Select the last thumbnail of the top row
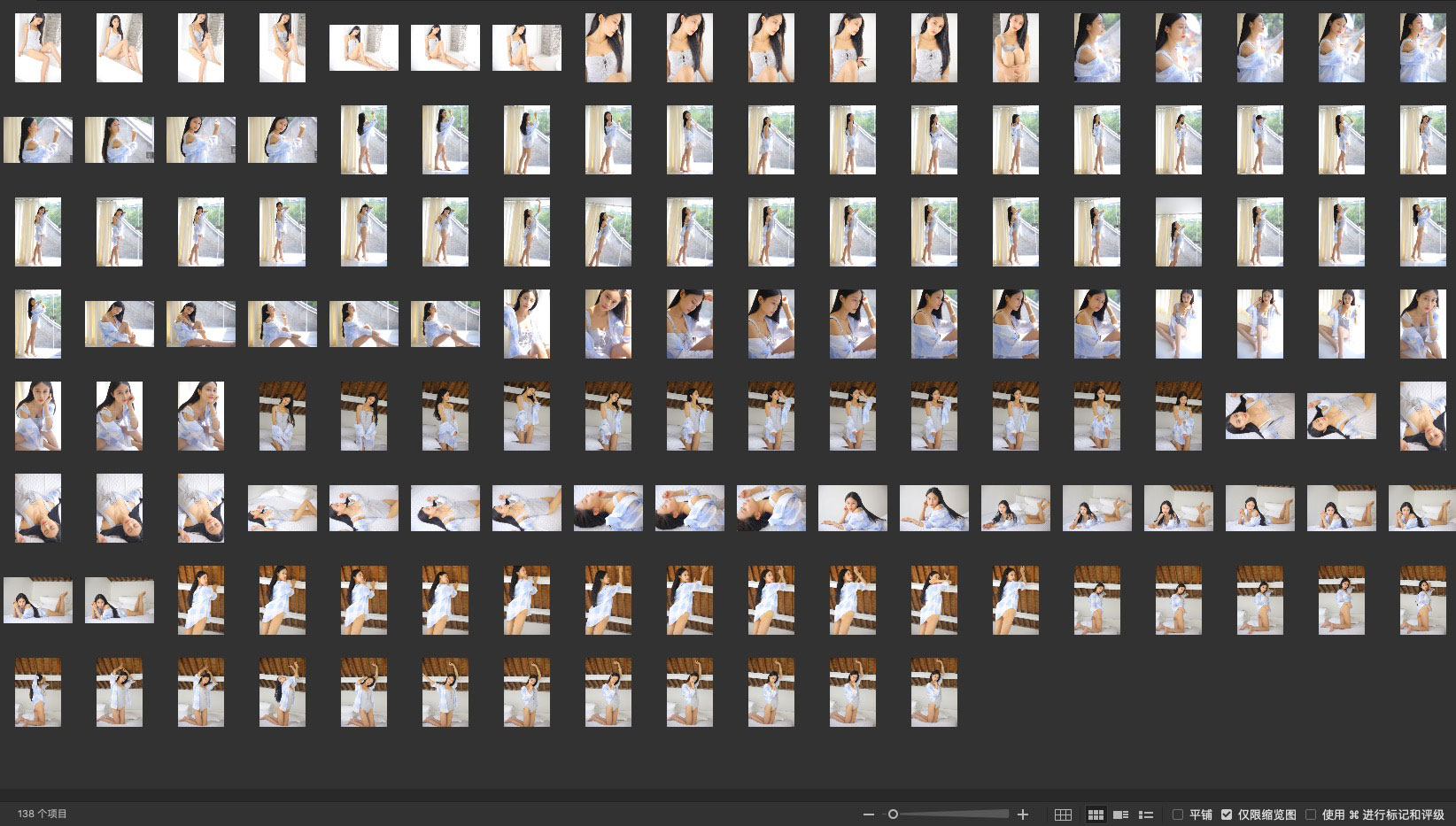This screenshot has height=826, width=1456. point(1422,48)
